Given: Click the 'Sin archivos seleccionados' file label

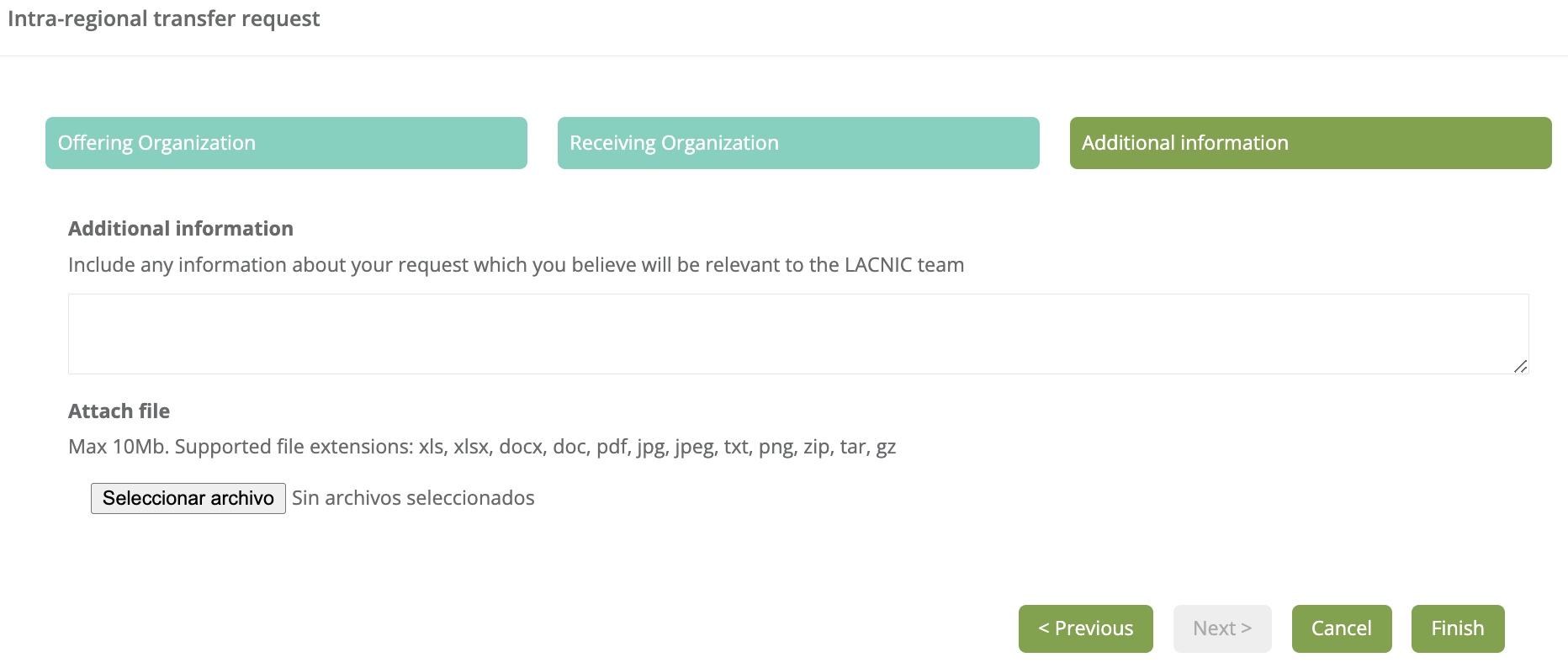Looking at the screenshot, I should pyautogui.click(x=413, y=498).
